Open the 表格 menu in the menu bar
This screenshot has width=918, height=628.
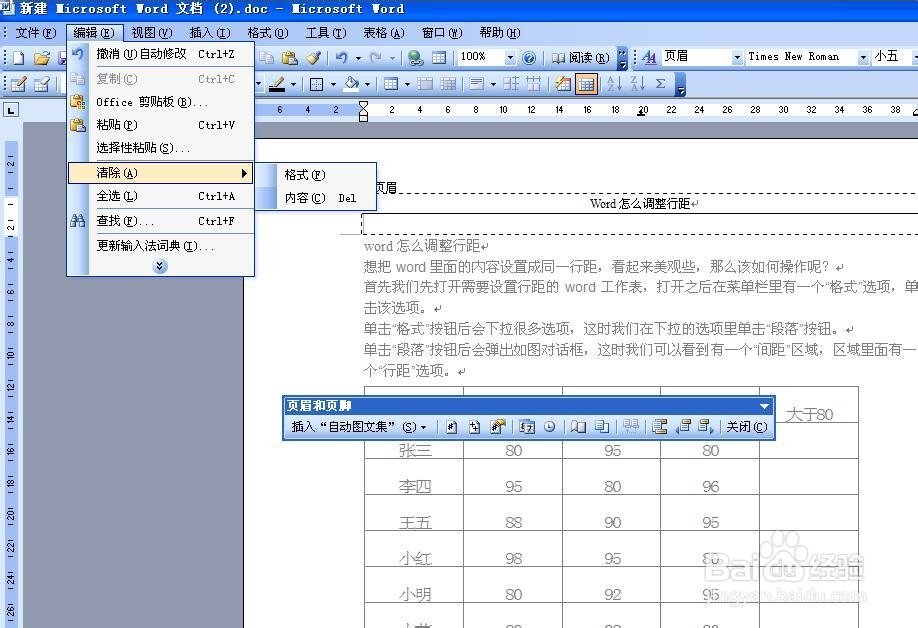[x=383, y=32]
